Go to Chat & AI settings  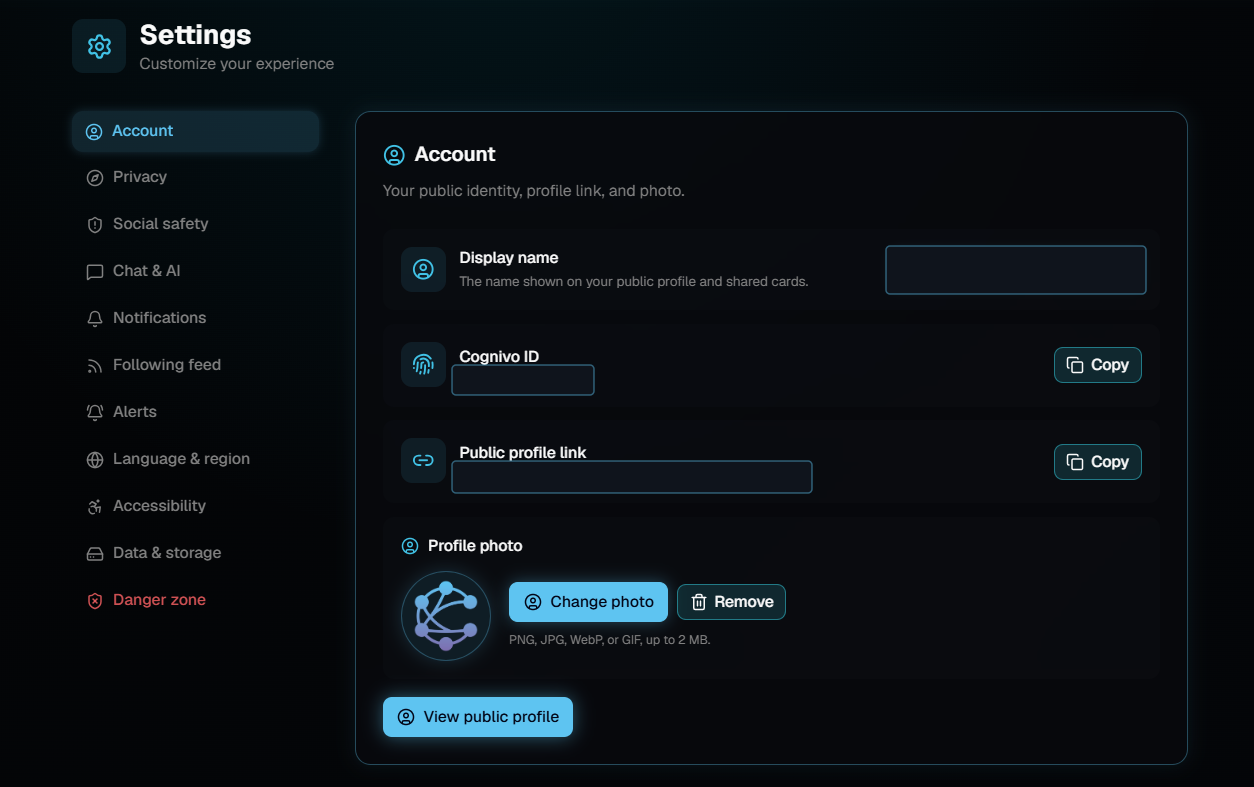pos(196,271)
